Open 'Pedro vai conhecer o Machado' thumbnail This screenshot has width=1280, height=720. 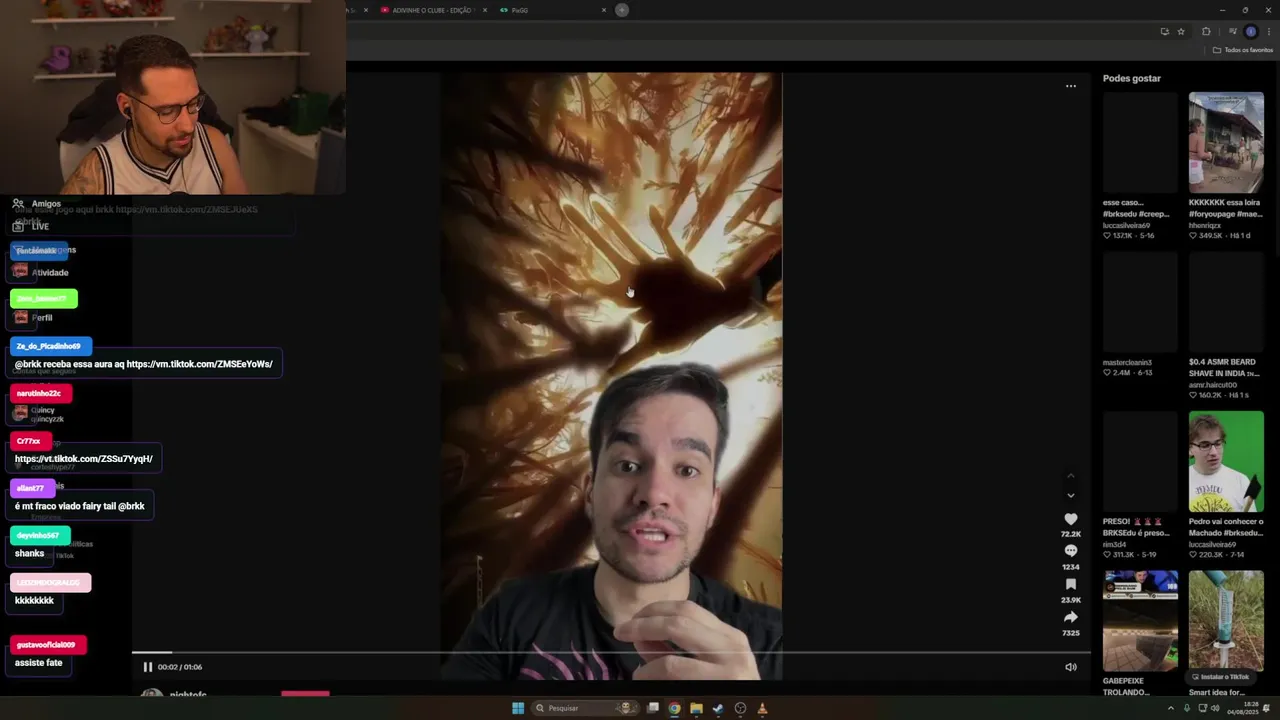click(x=1226, y=461)
